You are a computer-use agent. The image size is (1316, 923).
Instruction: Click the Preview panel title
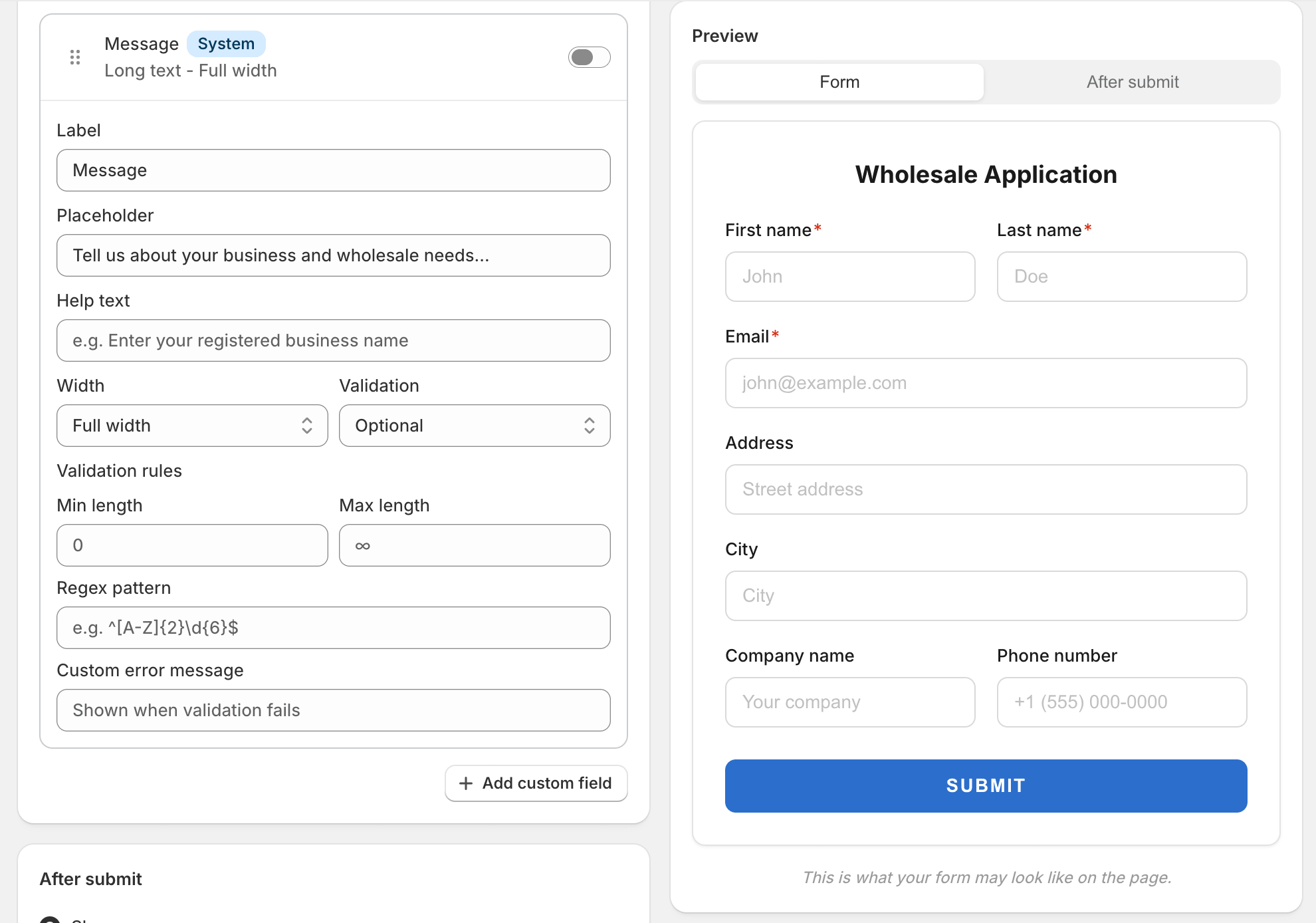[x=725, y=36]
